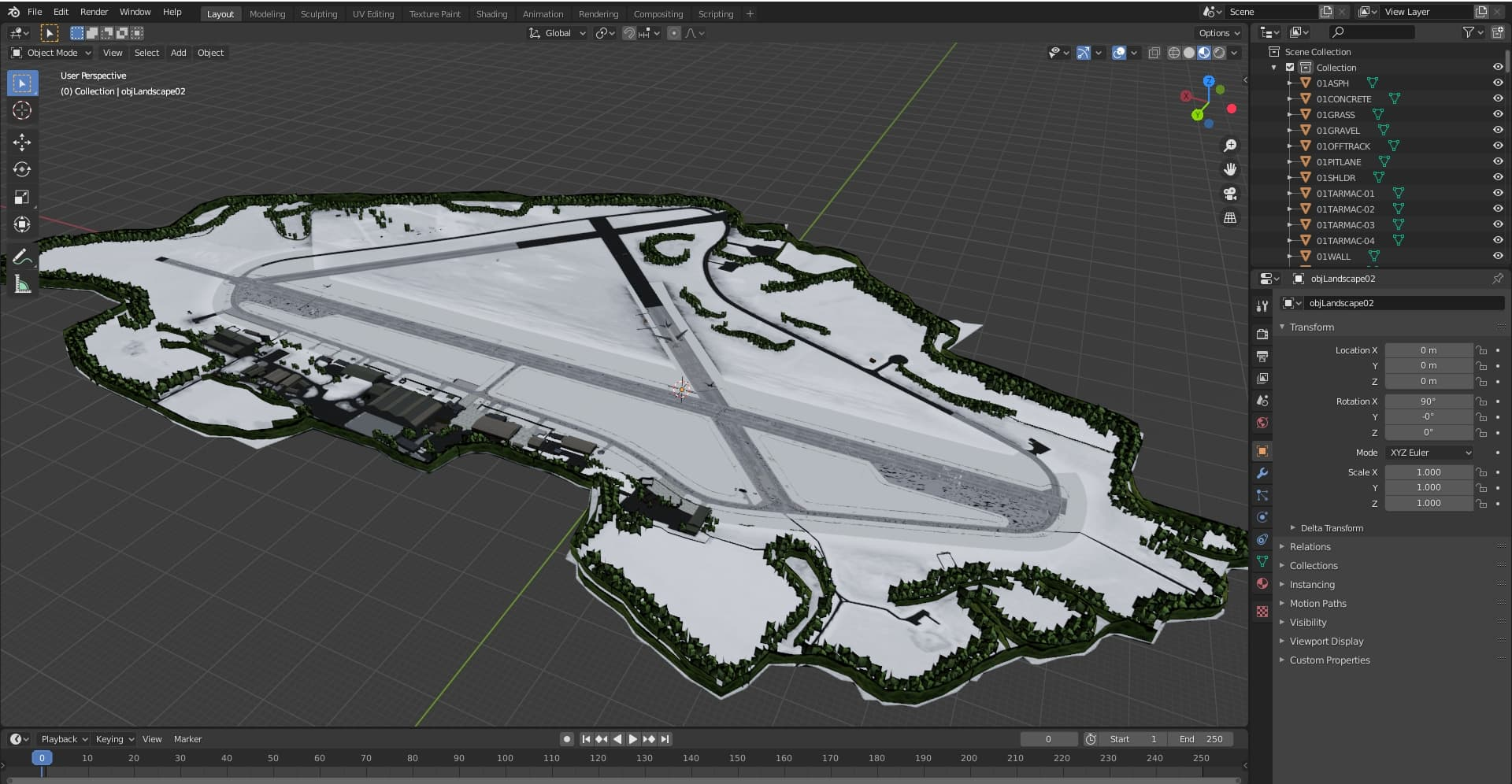Image resolution: width=1512 pixels, height=784 pixels.
Task: Hide the 01GRASS object in outliner
Action: click(1498, 115)
